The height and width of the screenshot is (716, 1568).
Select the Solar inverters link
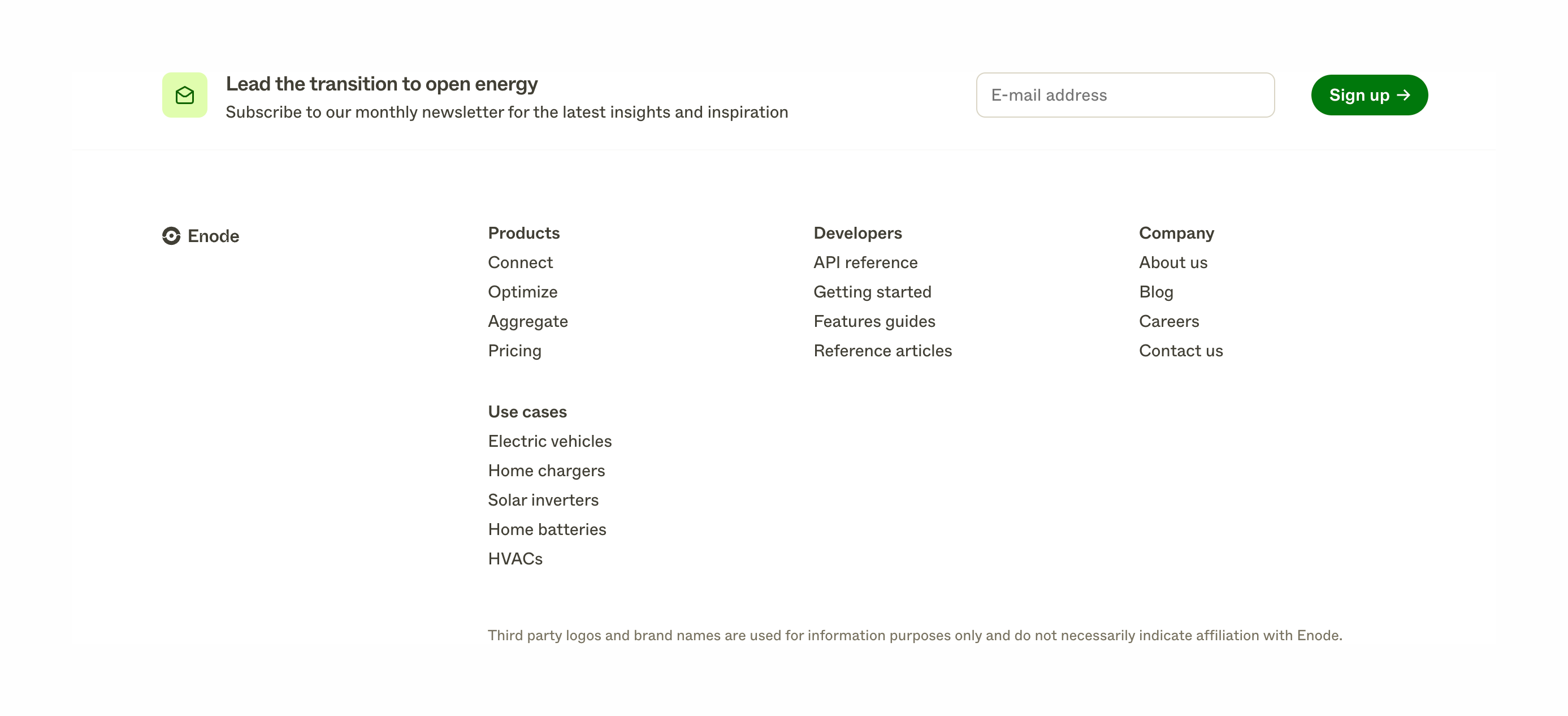(543, 500)
